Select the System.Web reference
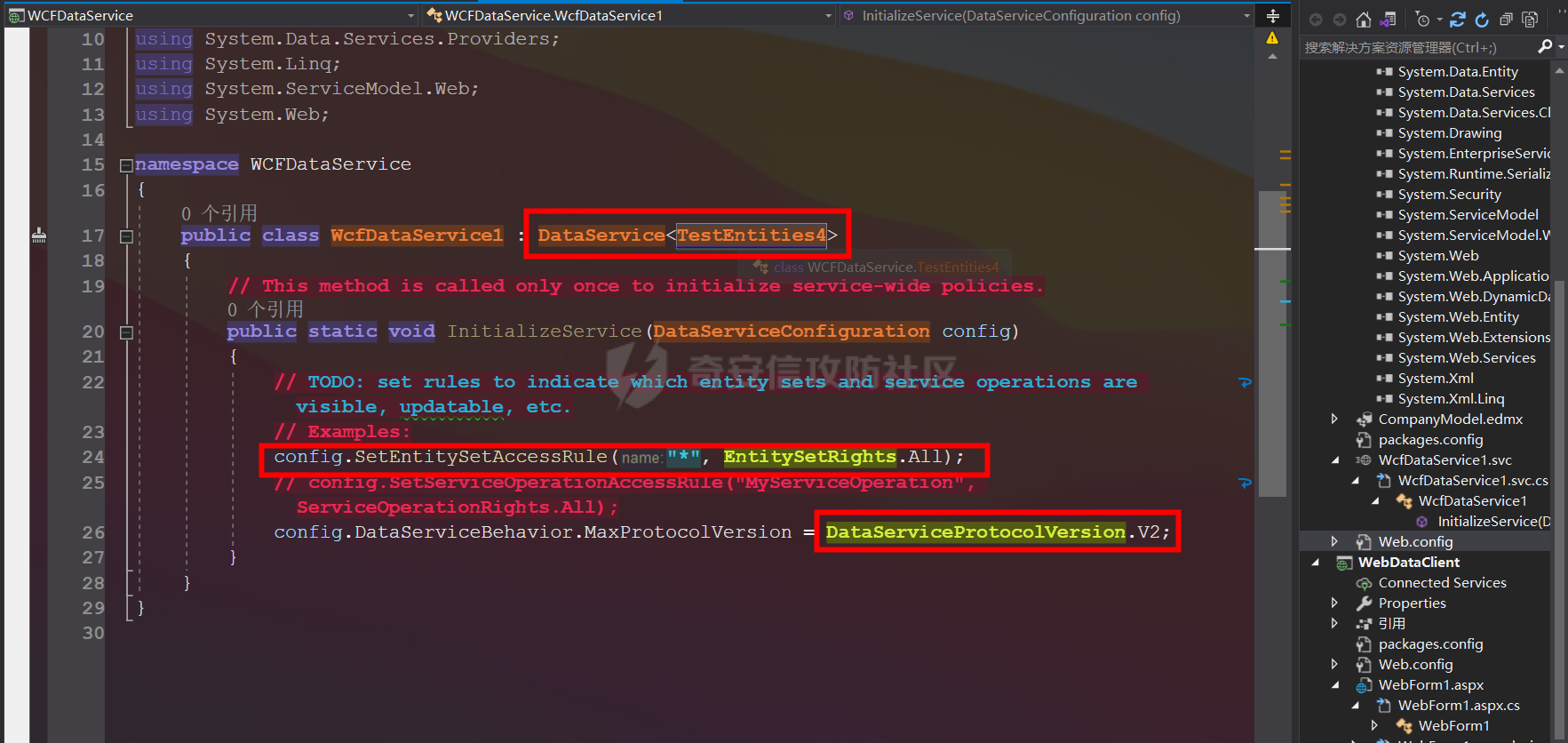Viewport: 1568px width, 743px height. coord(1438,256)
